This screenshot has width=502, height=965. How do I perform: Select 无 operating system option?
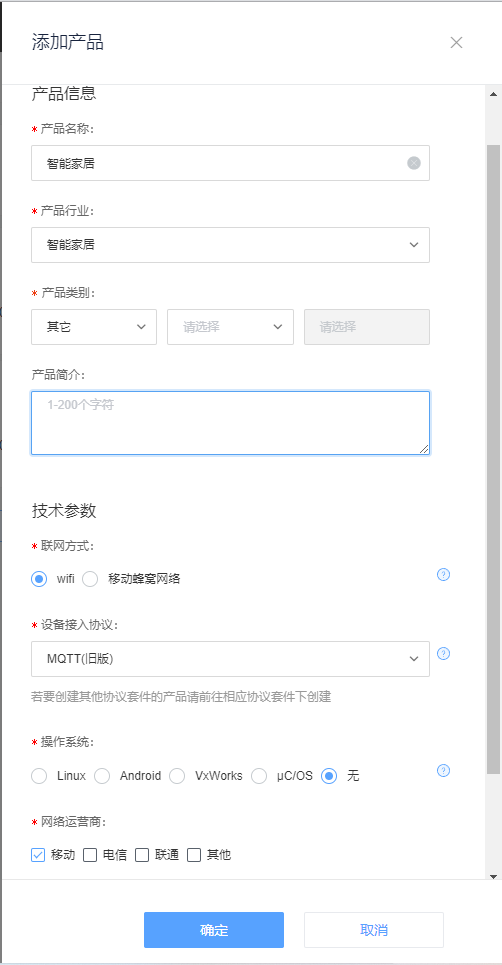[330, 776]
